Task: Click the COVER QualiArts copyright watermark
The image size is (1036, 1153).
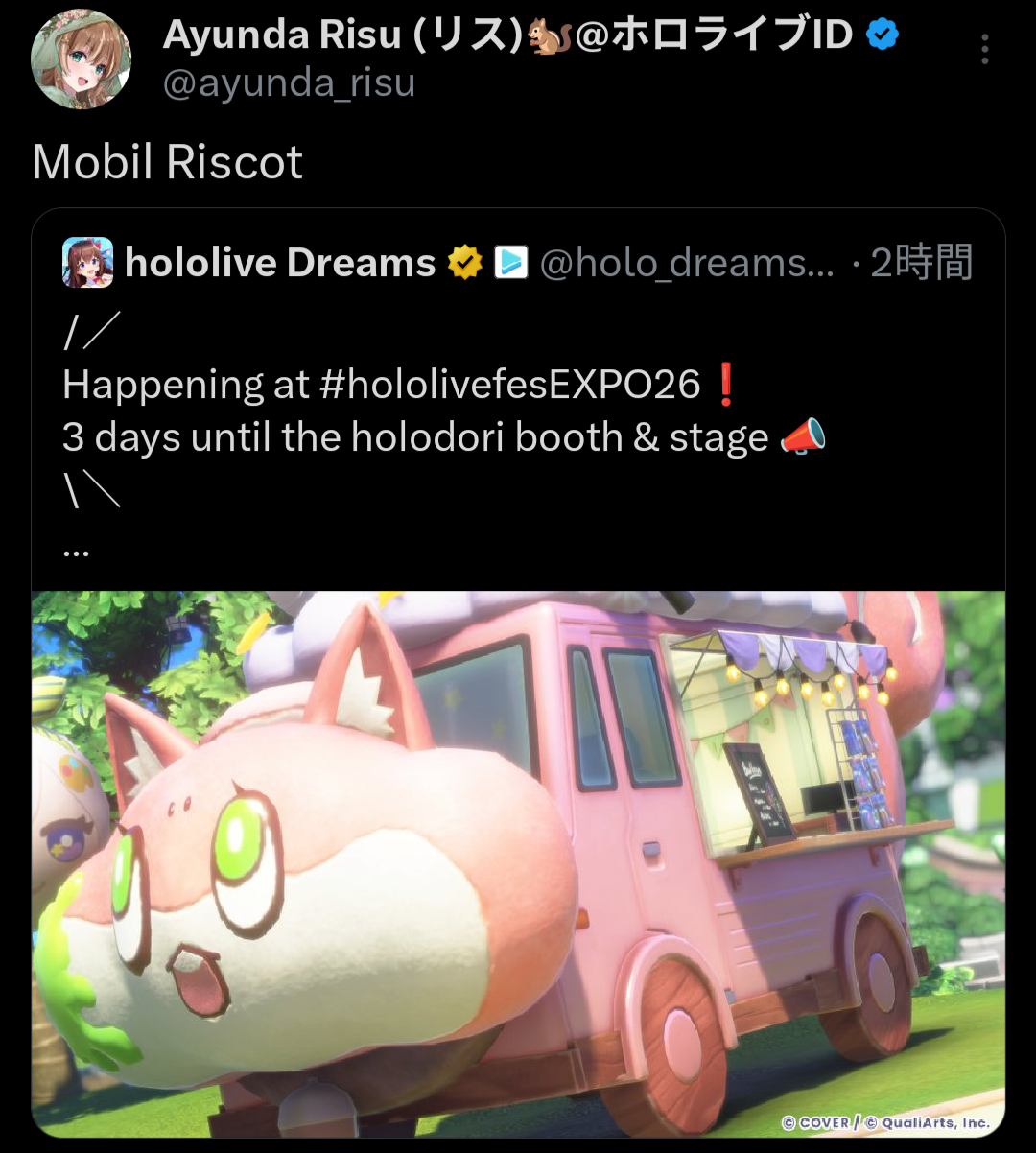Action: pos(885,1122)
